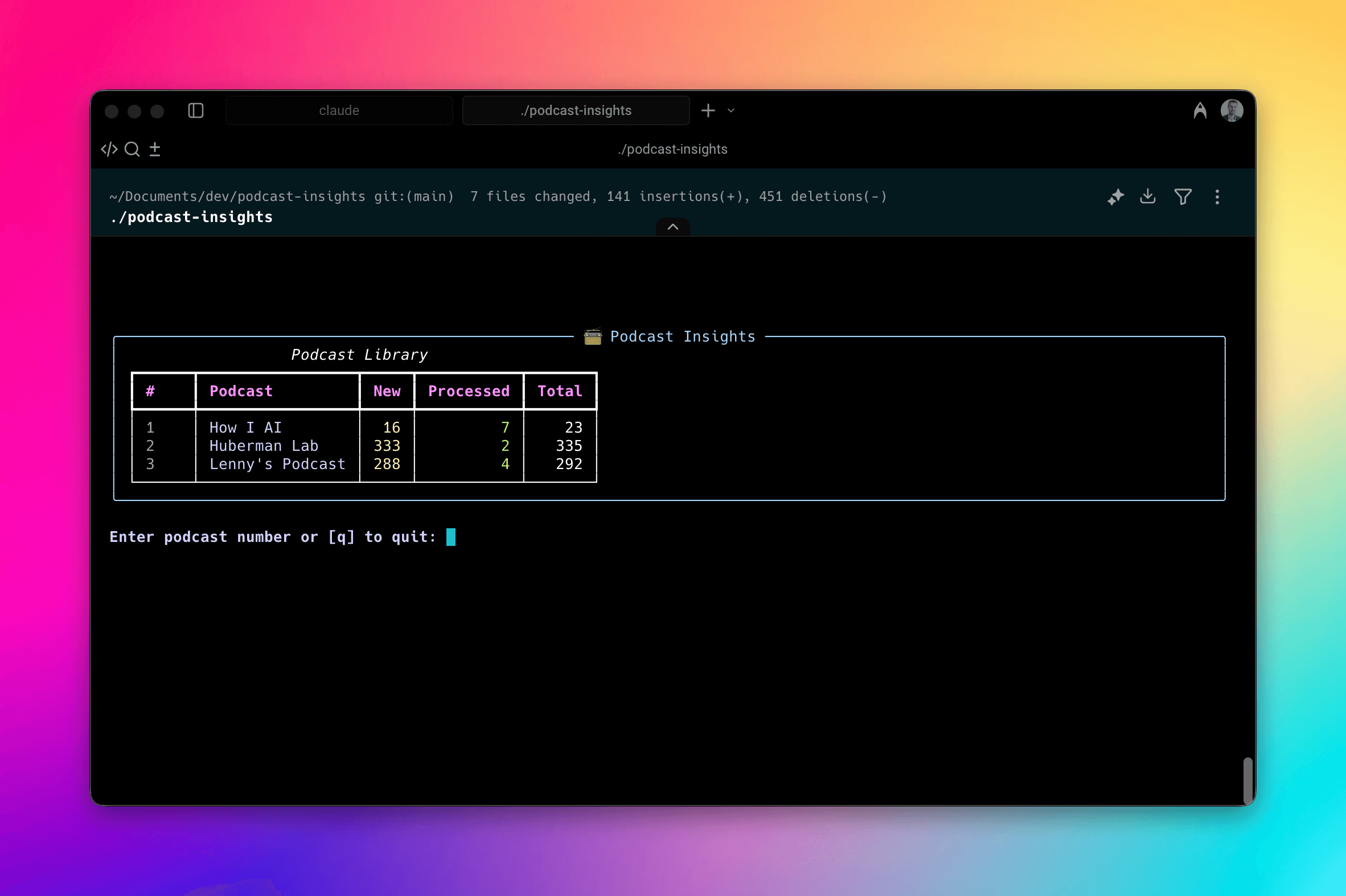The height and width of the screenshot is (896, 1346).
Task: Click the git:(main) branch text
Action: (x=414, y=196)
